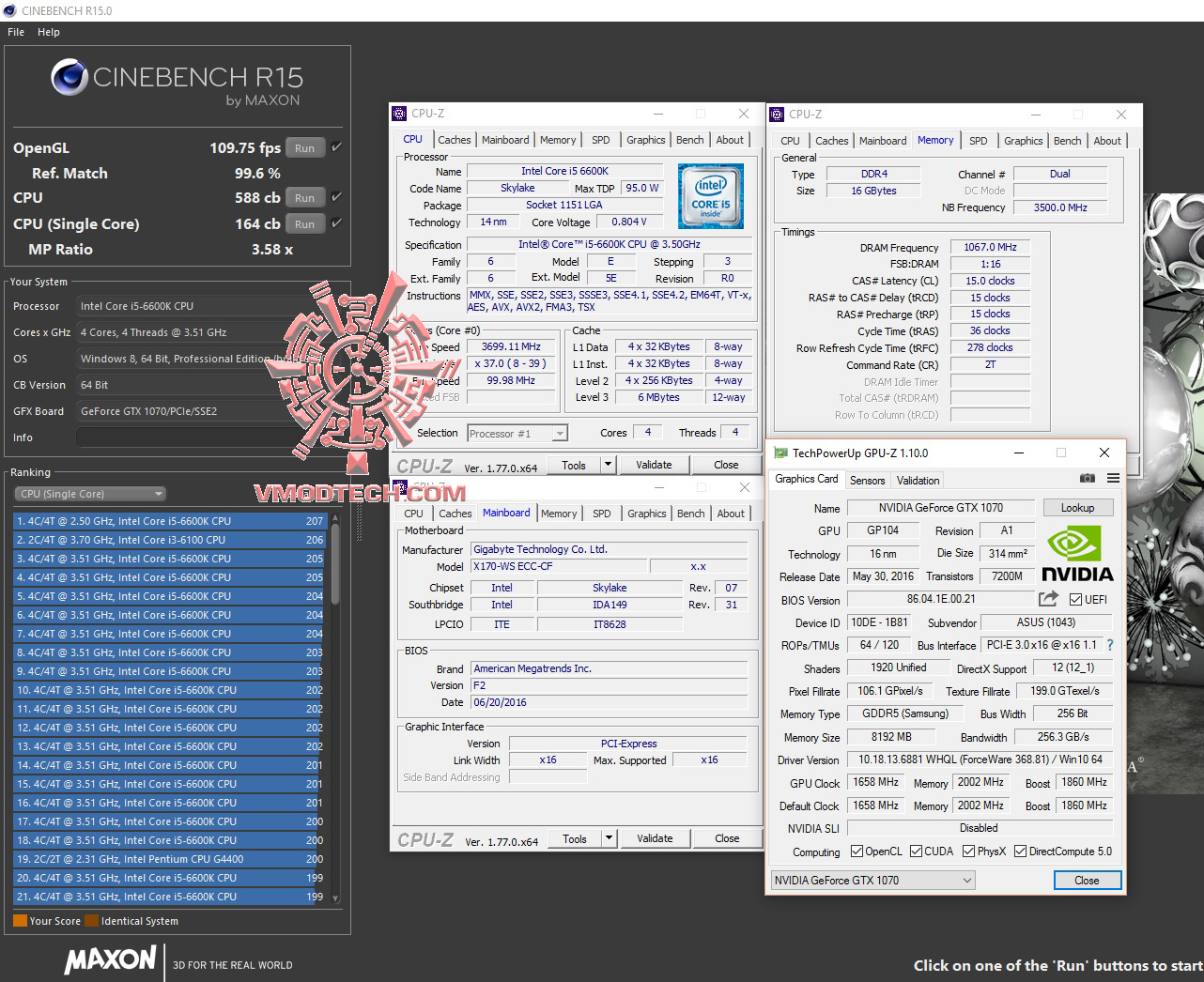
Task: Click inside the Info field in Cinebench
Action: coord(193,437)
